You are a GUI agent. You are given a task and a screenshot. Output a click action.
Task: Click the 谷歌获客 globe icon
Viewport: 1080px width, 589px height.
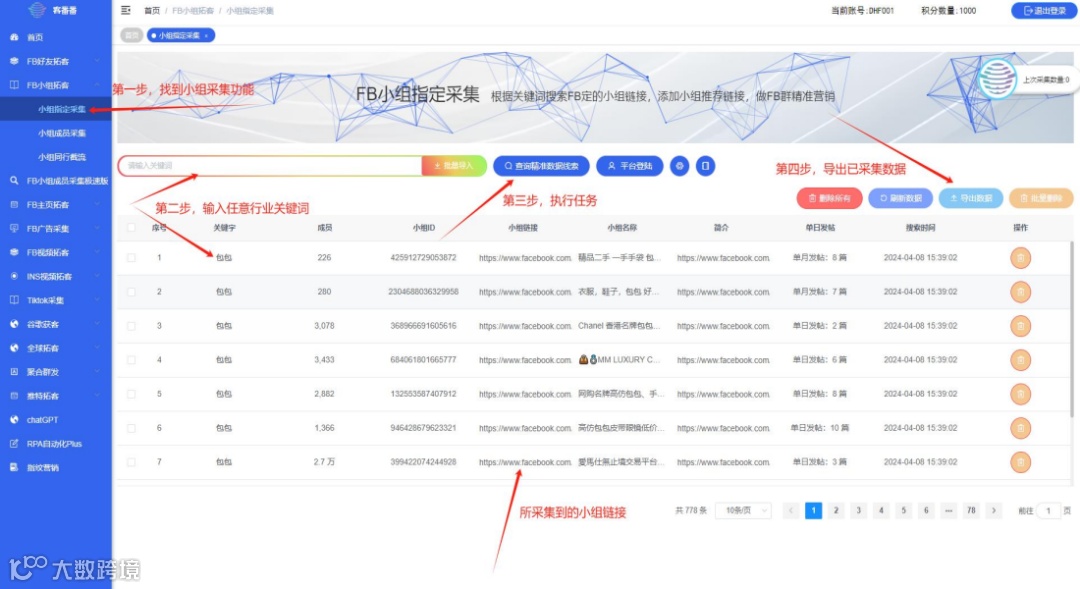(14, 324)
